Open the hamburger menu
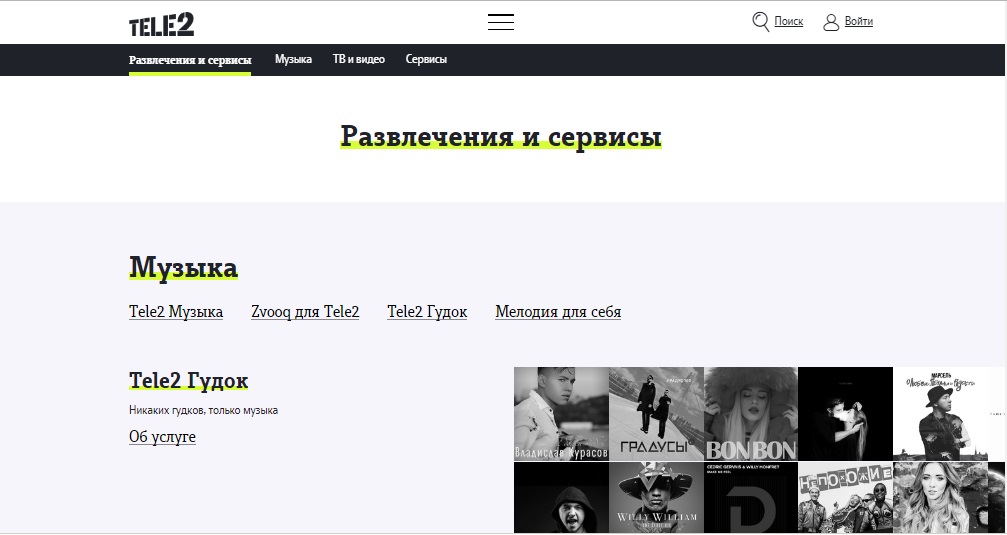Viewport: 1007px width, 535px height. (x=500, y=22)
